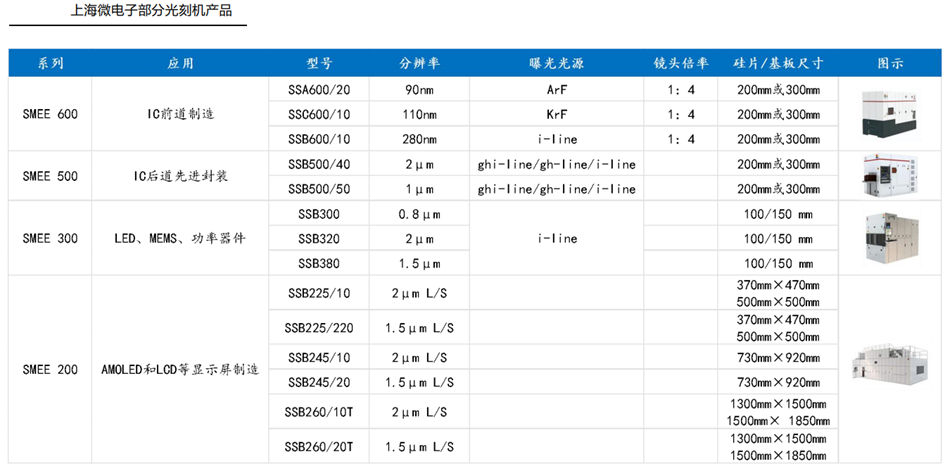This screenshot has width=945, height=466.
Task: Select the SMEE 200 series cell
Action: tap(50, 370)
